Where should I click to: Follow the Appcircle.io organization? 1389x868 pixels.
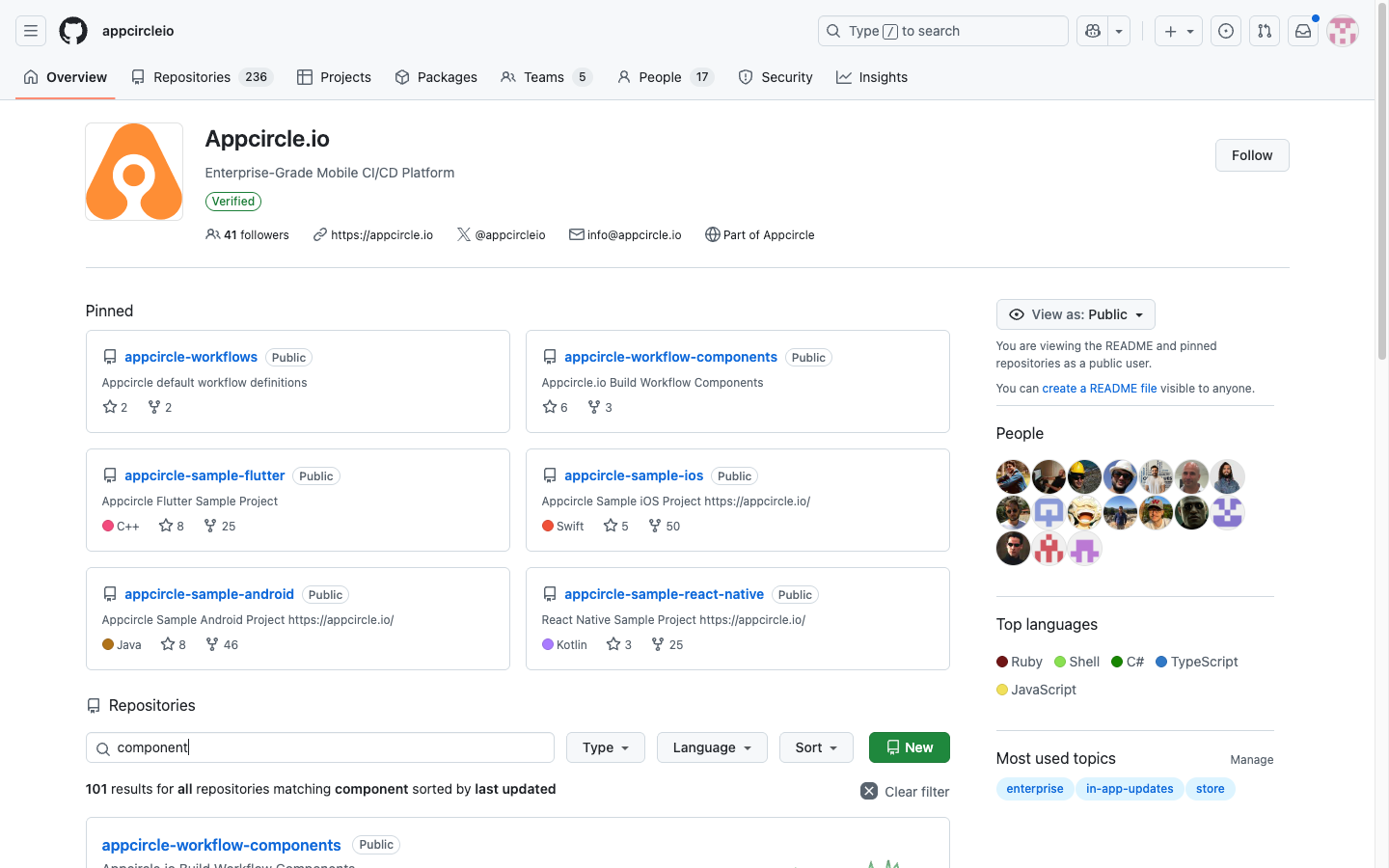point(1252,155)
